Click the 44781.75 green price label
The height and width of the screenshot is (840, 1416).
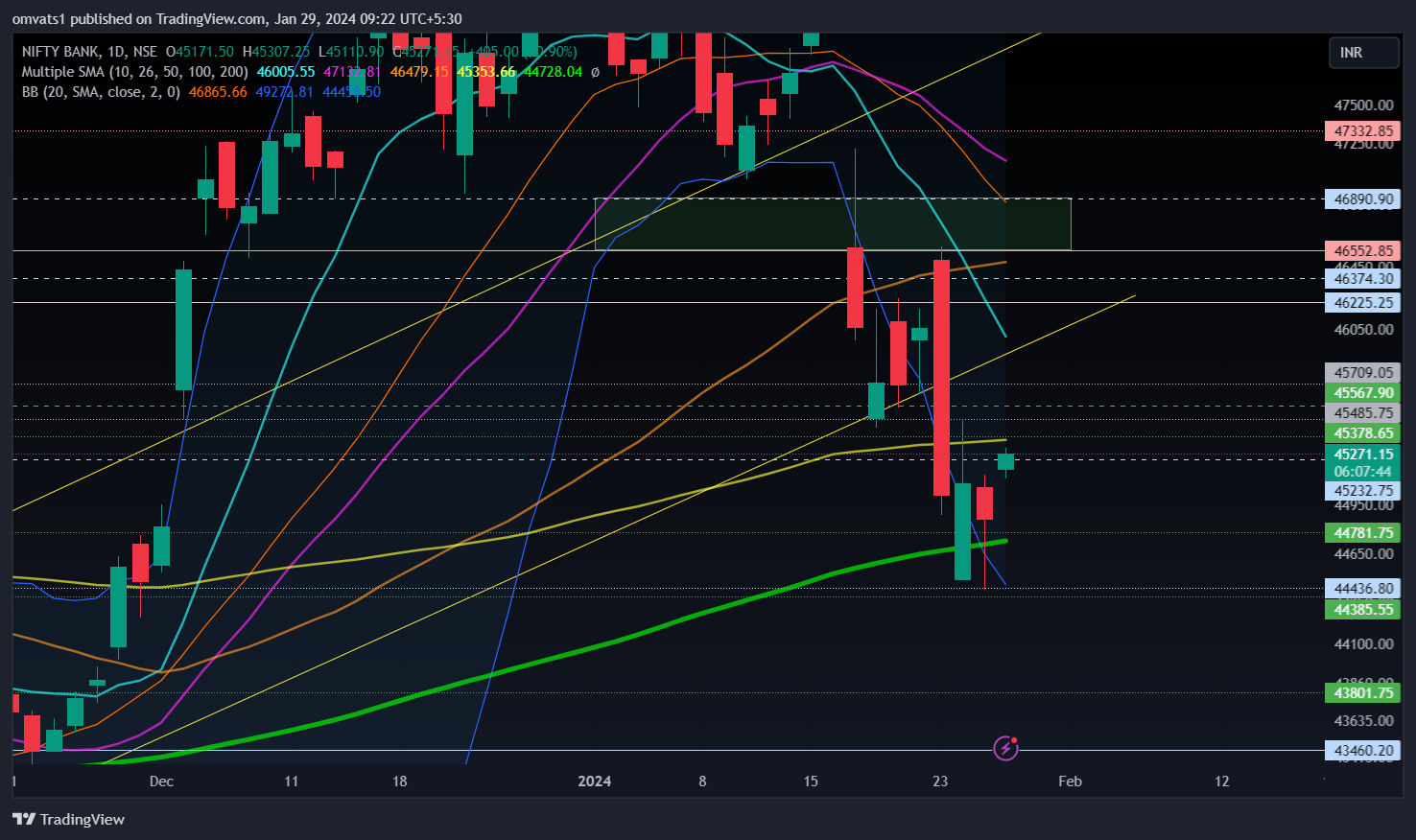pyautogui.click(x=1363, y=532)
